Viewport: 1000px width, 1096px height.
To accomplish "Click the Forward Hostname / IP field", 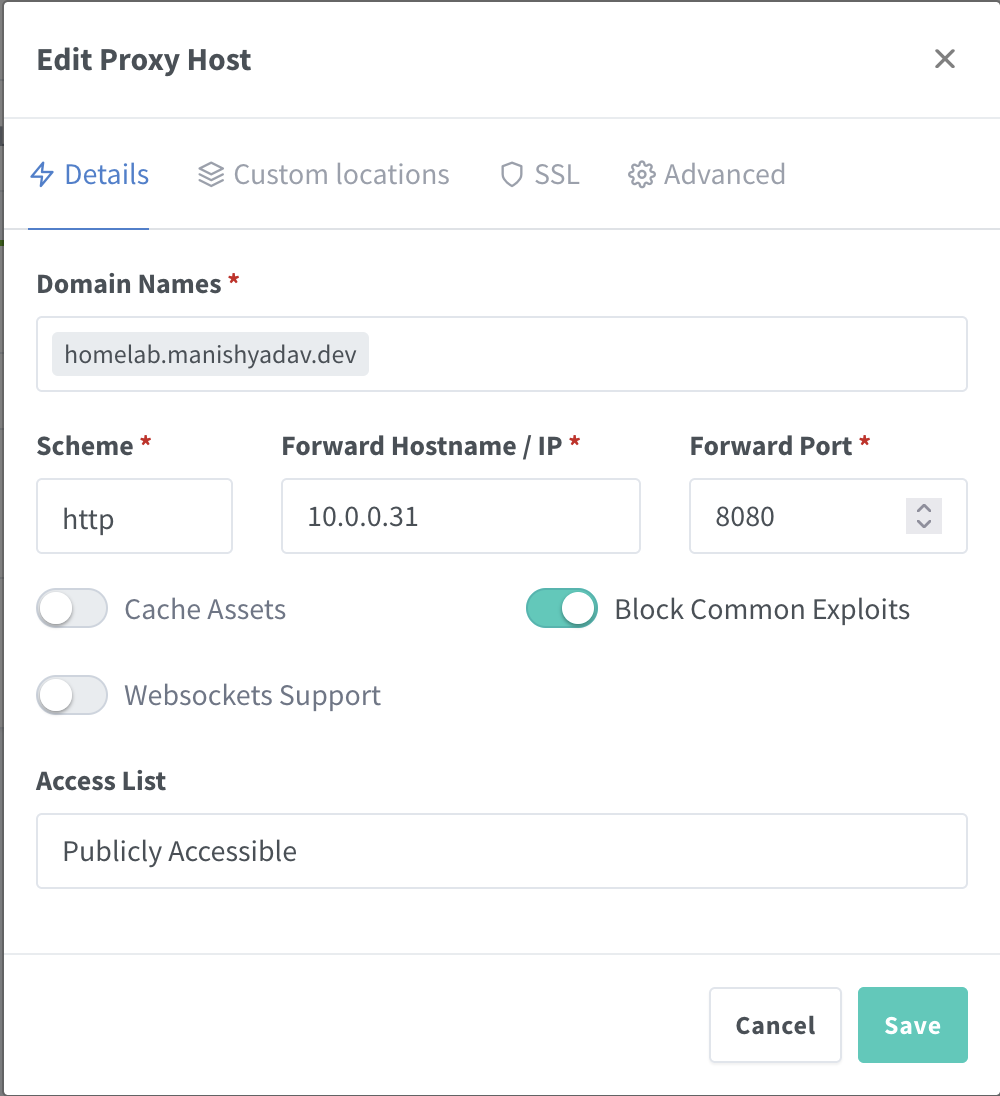I will [x=461, y=516].
